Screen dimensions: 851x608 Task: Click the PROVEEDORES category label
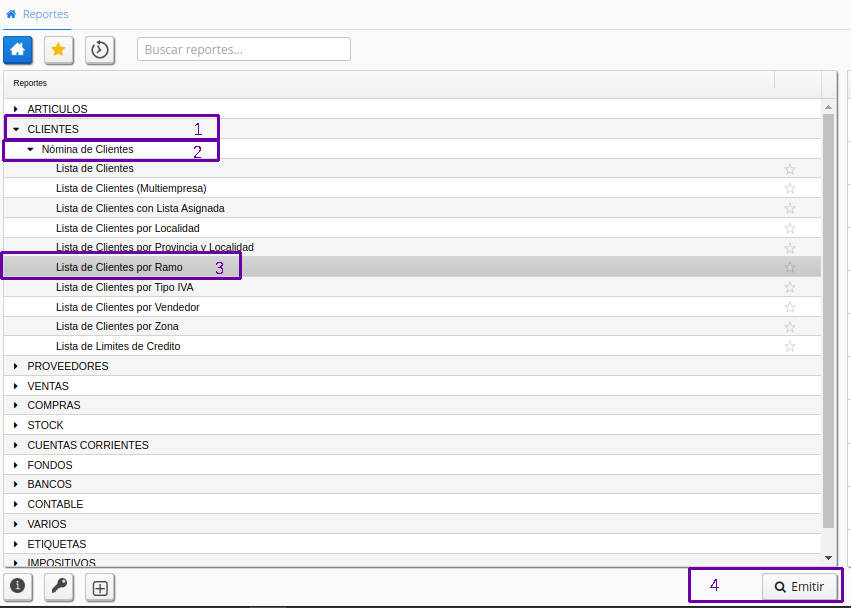68,366
